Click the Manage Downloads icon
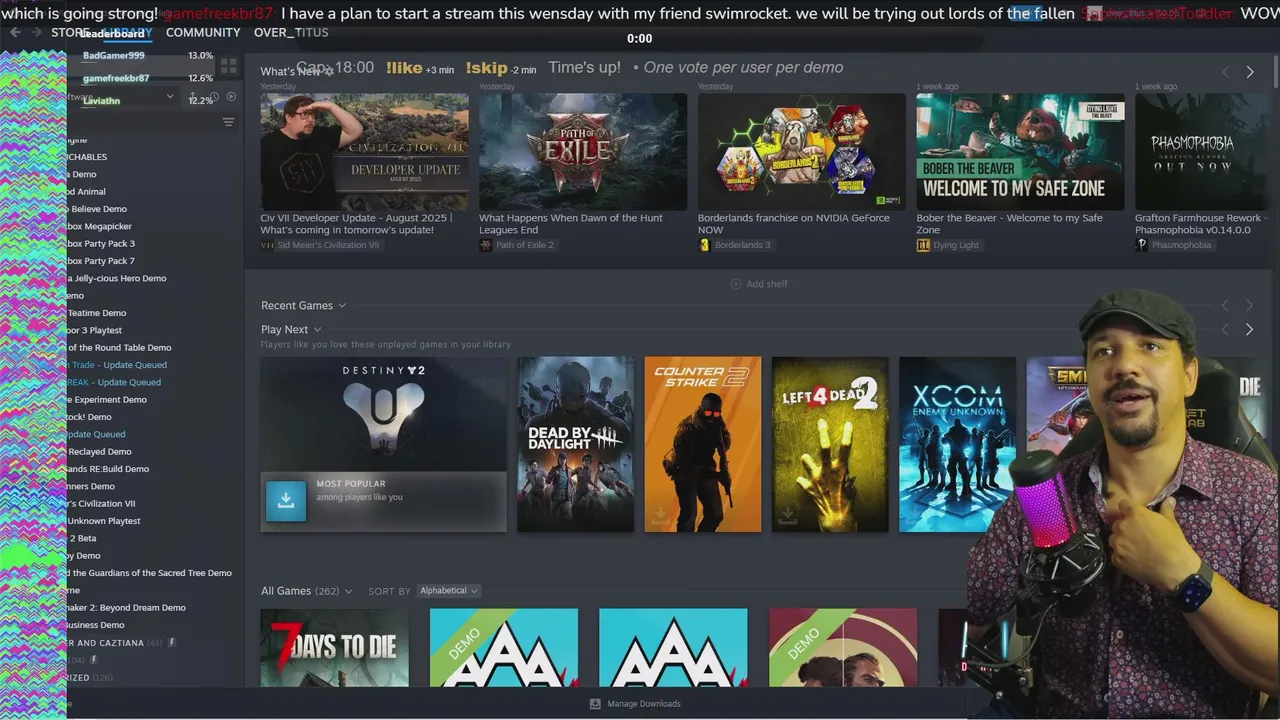Viewport: 1280px width, 720px height. [595, 704]
